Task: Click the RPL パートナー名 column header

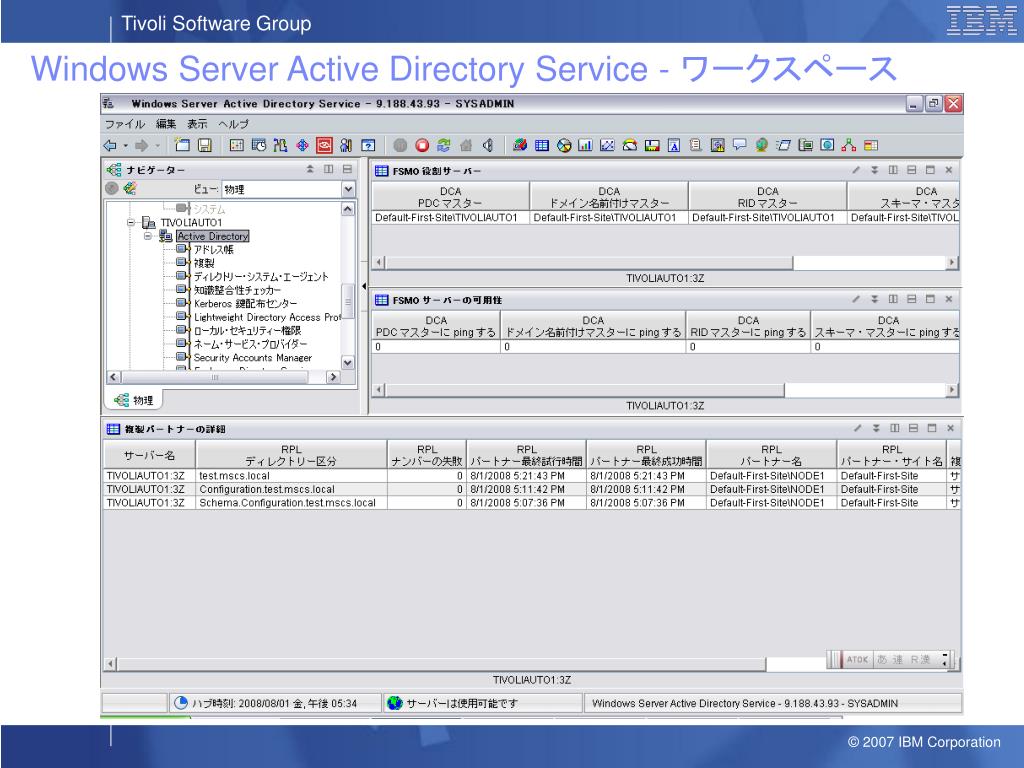Action: (771, 455)
